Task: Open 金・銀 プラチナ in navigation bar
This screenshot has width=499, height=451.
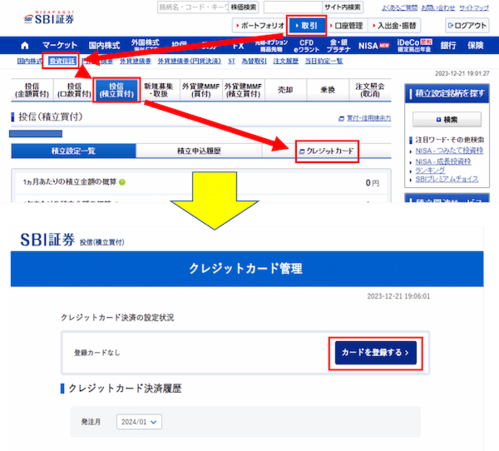Action: pos(338,46)
